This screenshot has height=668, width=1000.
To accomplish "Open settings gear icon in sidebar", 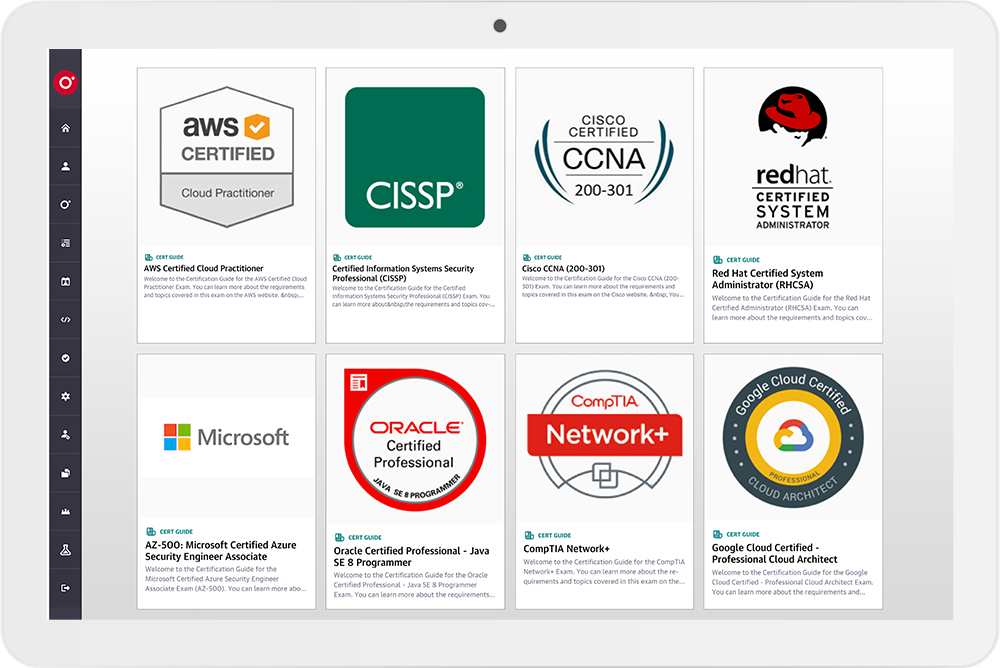I will click(x=66, y=396).
